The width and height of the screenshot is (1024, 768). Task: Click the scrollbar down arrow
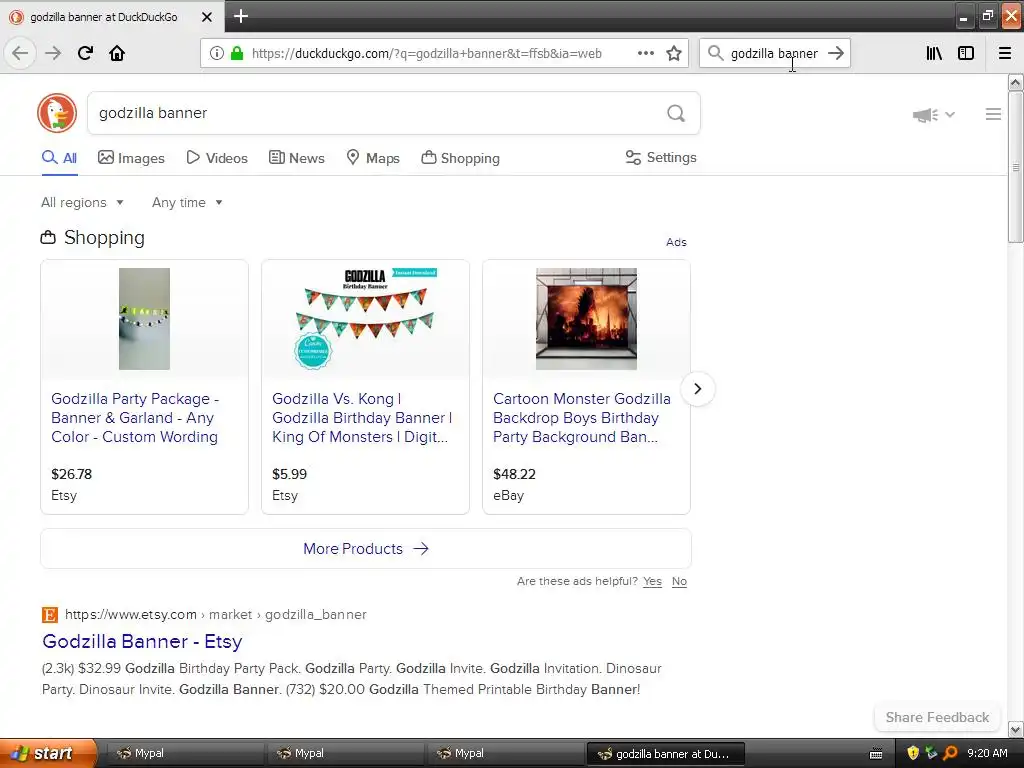[1016, 729]
